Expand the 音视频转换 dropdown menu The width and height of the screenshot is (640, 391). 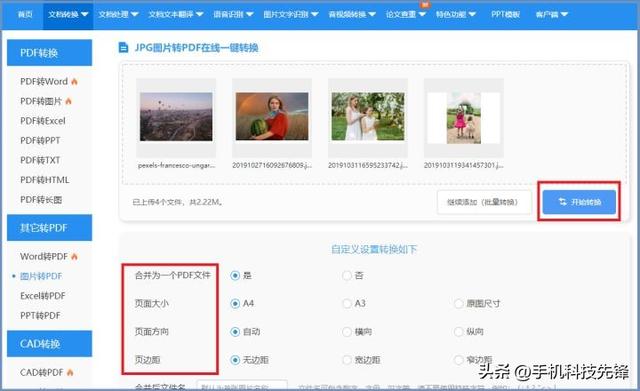[x=352, y=14]
